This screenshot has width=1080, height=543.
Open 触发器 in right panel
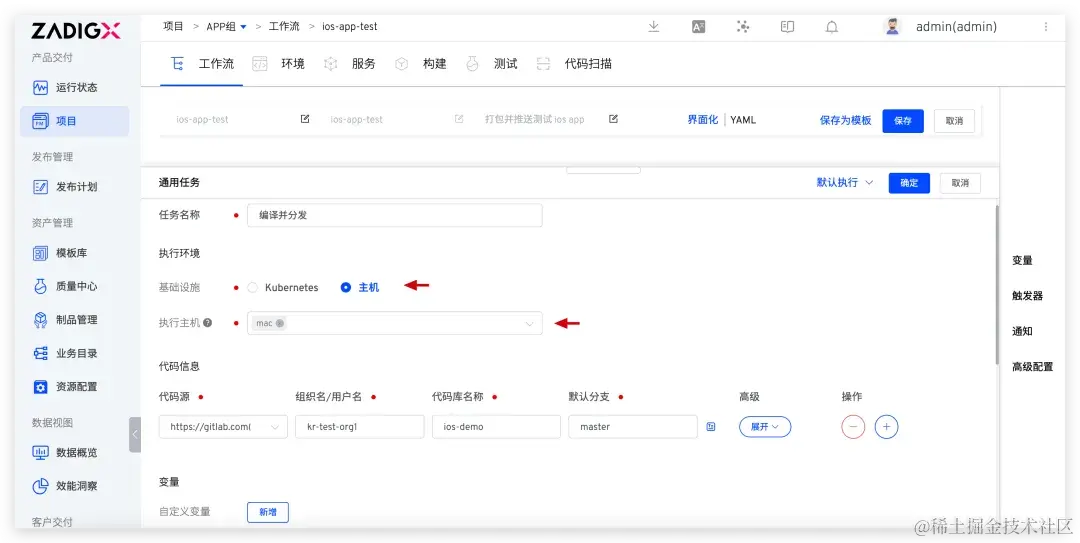1028,296
